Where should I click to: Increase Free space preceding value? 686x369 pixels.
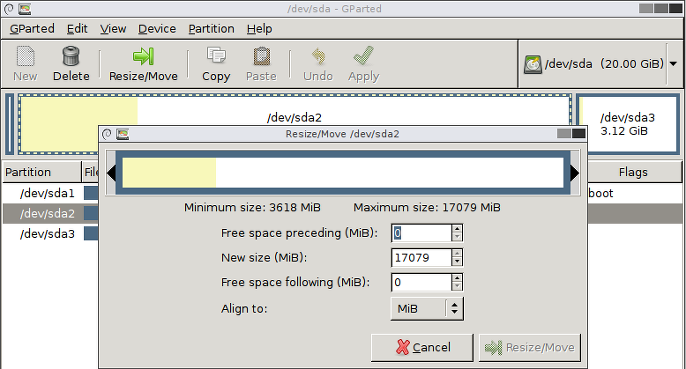[457, 228]
